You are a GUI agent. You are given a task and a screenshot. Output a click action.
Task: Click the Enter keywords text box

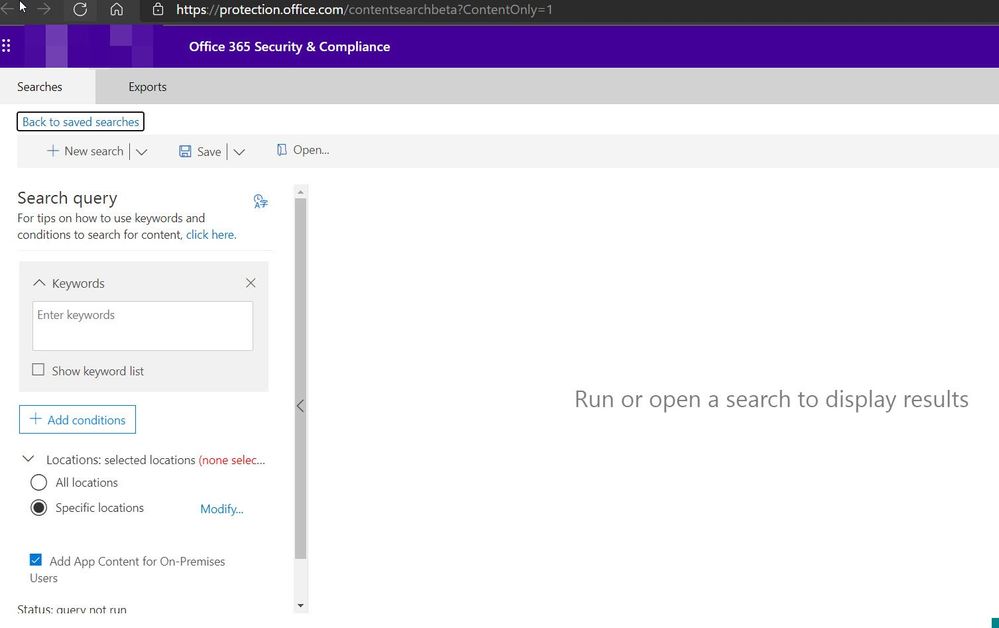143,325
